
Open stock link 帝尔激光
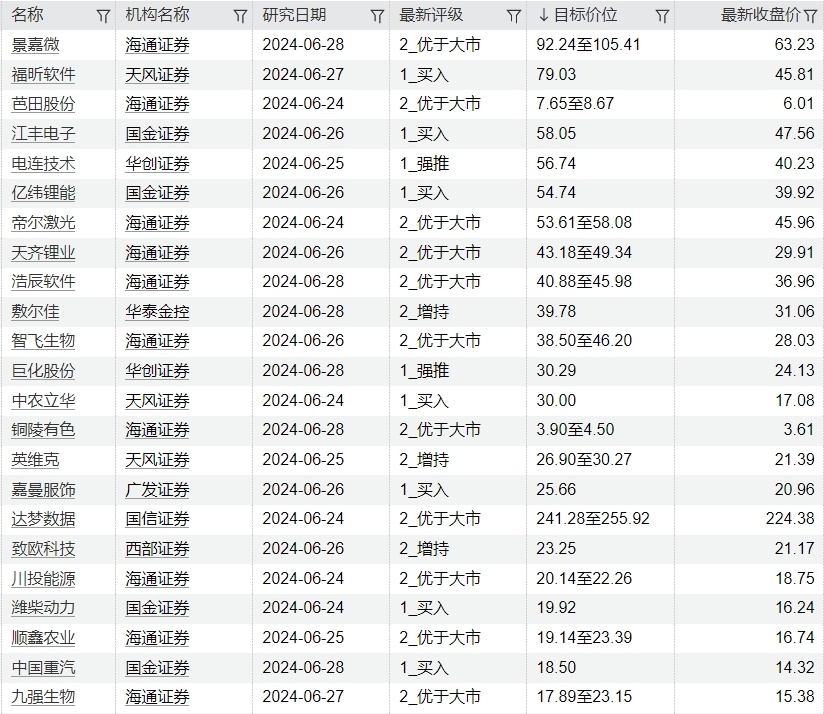pyautogui.click(x=44, y=222)
